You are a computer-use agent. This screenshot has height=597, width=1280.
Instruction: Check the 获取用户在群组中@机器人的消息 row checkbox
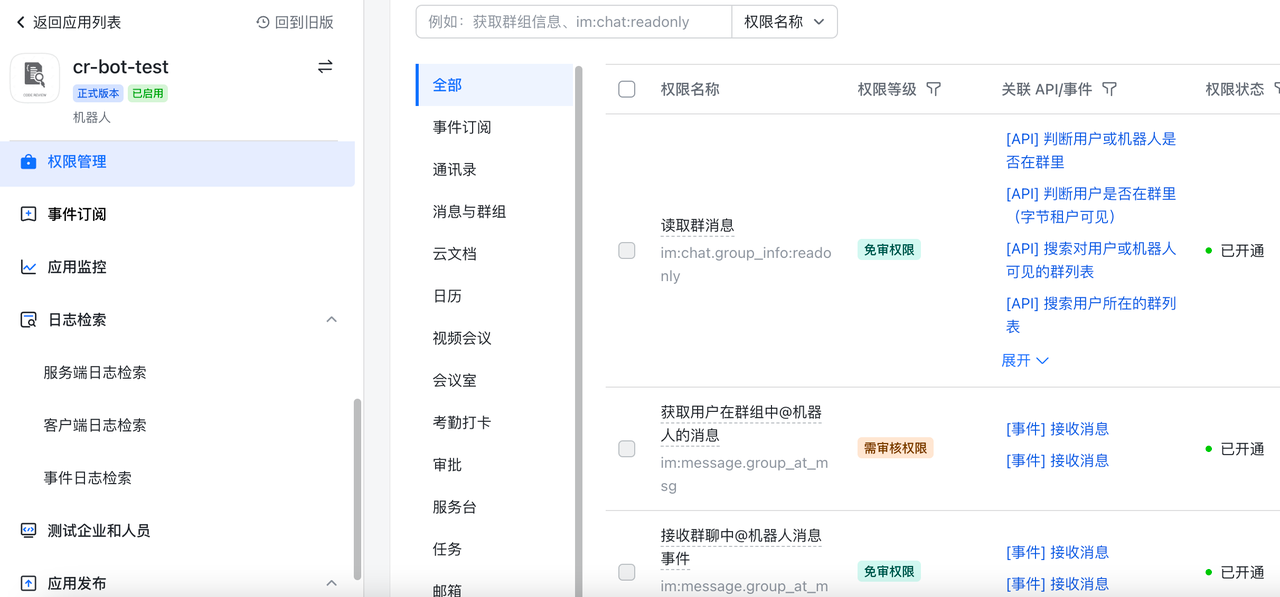coord(627,449)
